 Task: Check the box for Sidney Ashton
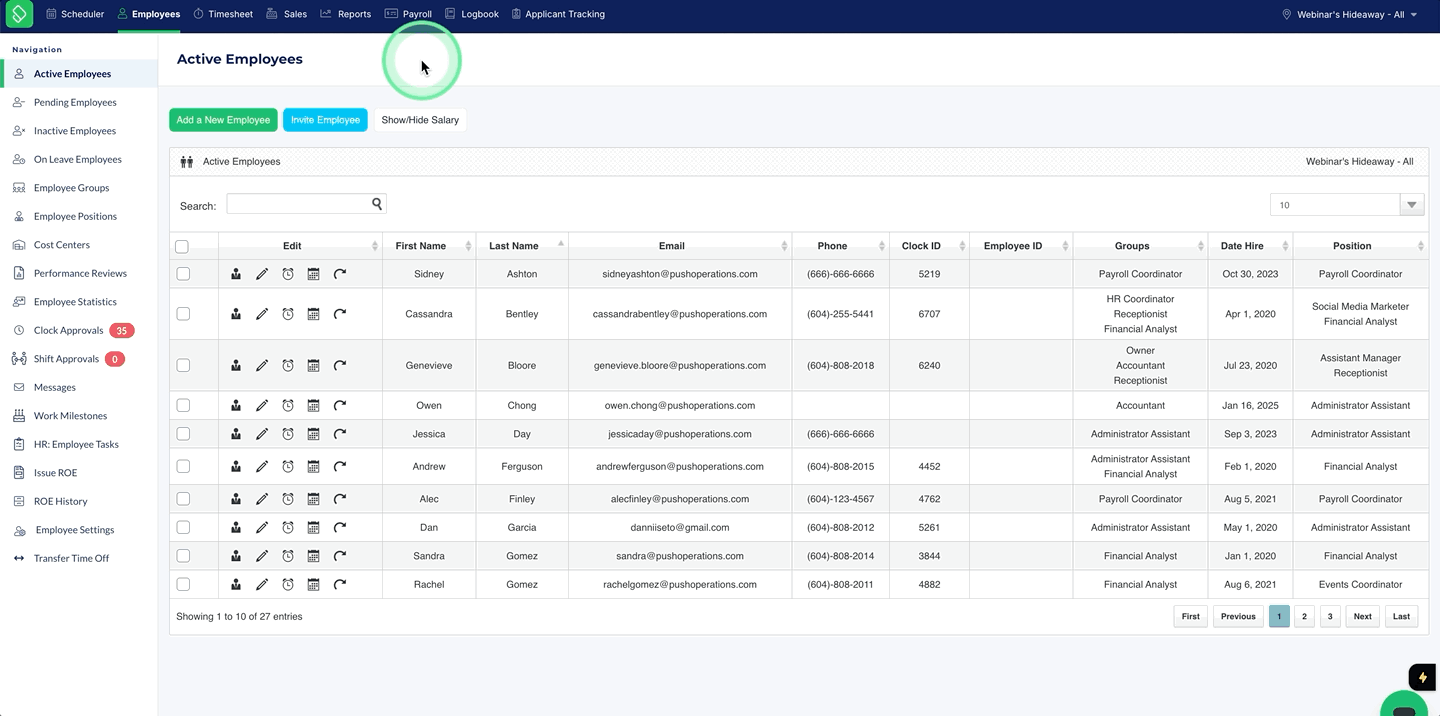pos(183,274)
